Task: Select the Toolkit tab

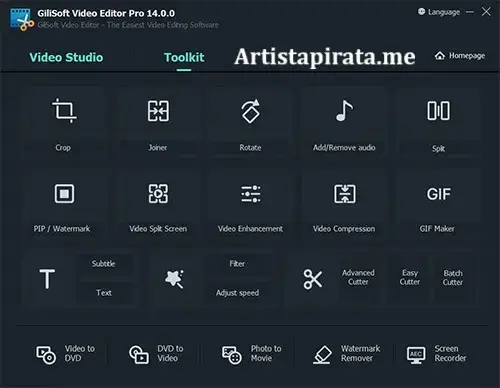Action: tap(184, 57)
